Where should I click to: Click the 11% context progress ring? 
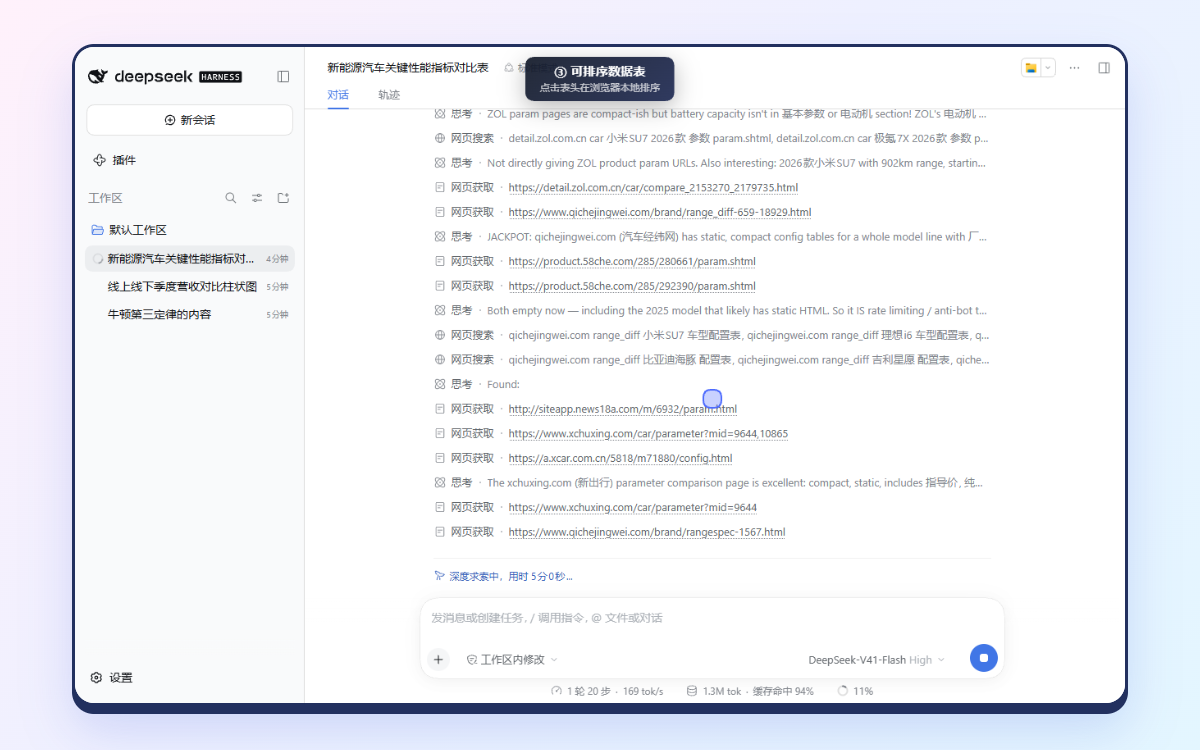[842, 691]
